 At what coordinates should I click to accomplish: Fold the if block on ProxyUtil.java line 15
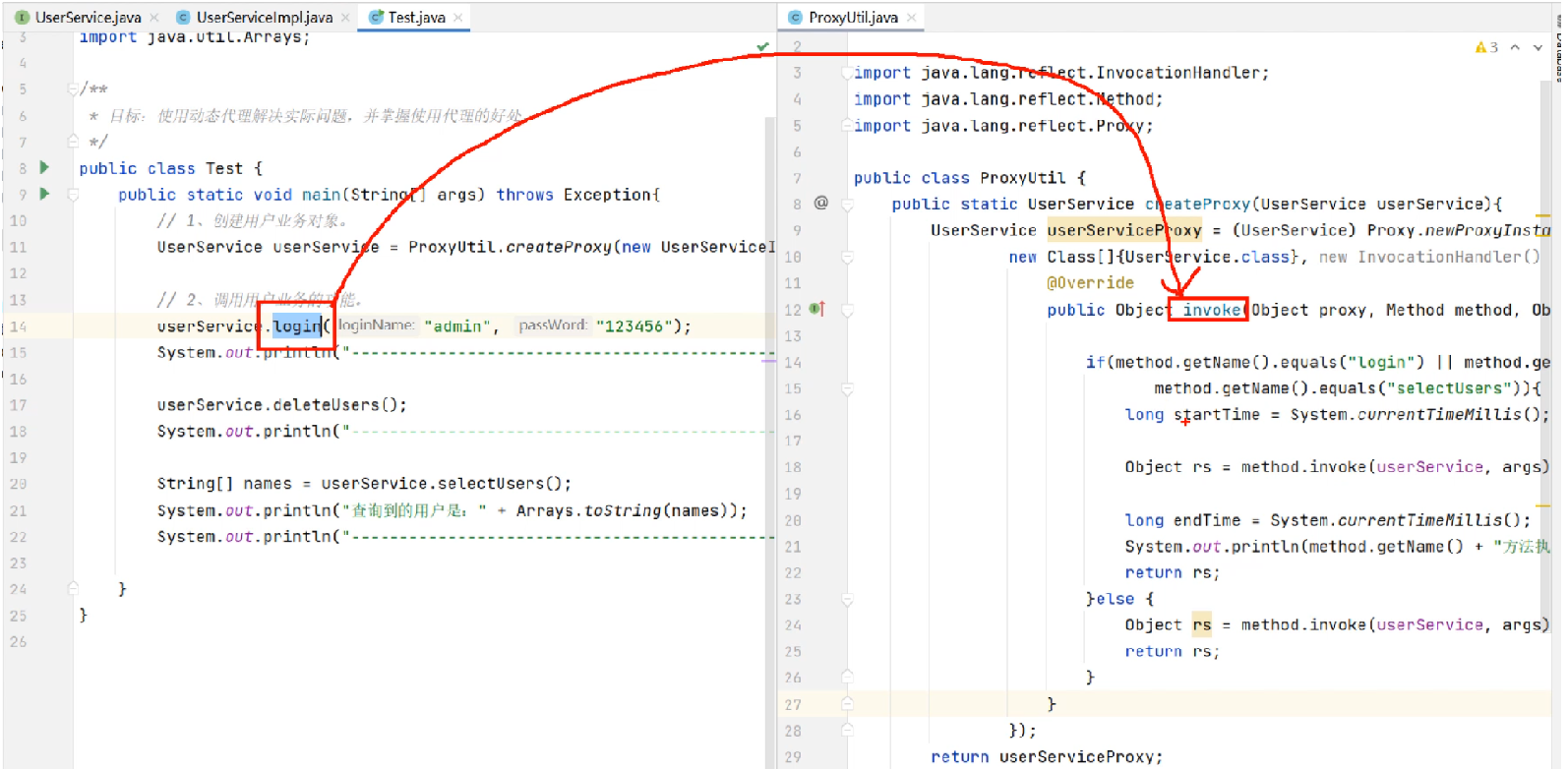tap(847, 388)
